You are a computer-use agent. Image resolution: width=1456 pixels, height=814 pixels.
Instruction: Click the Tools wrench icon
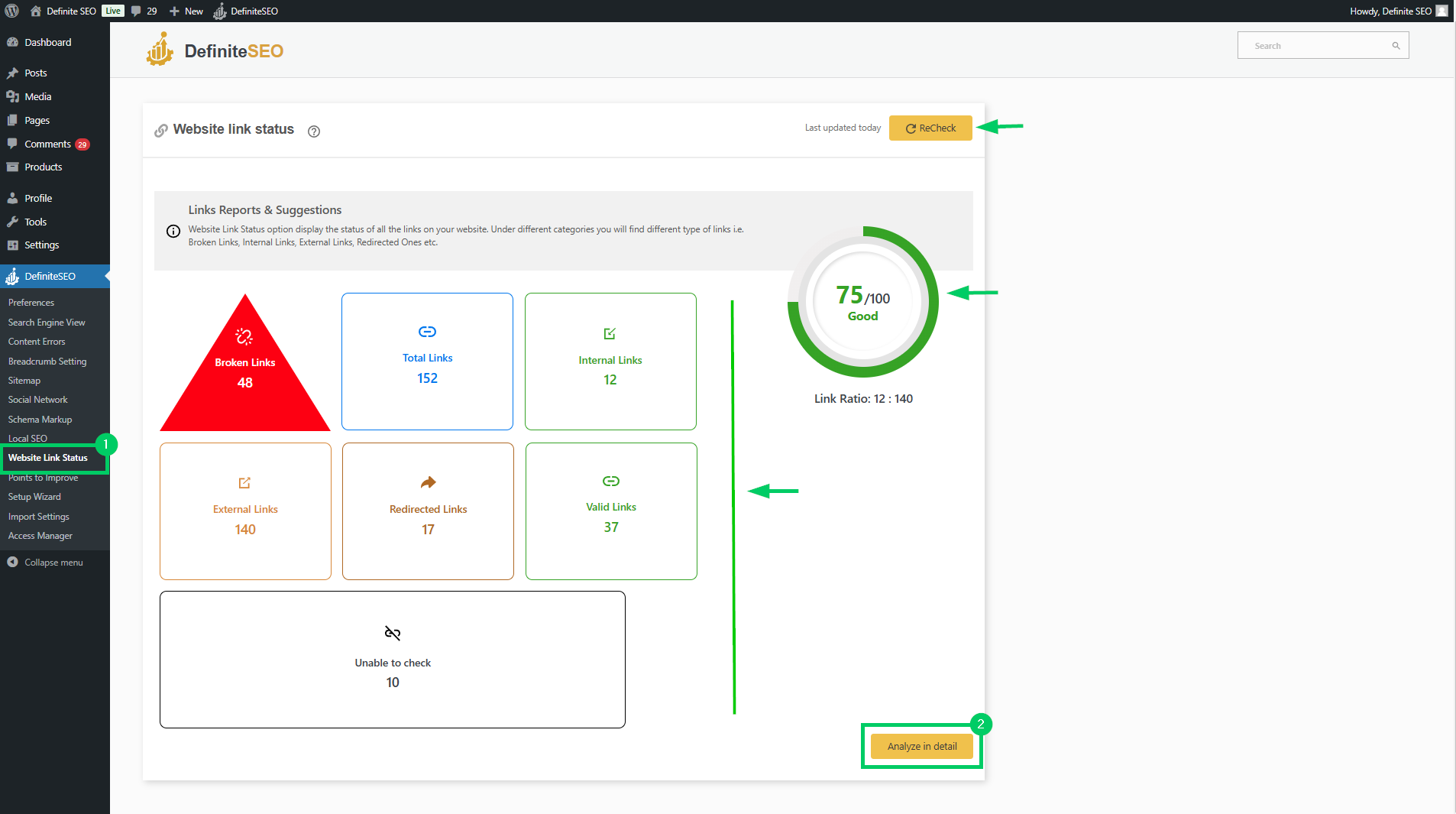point(12,222)
